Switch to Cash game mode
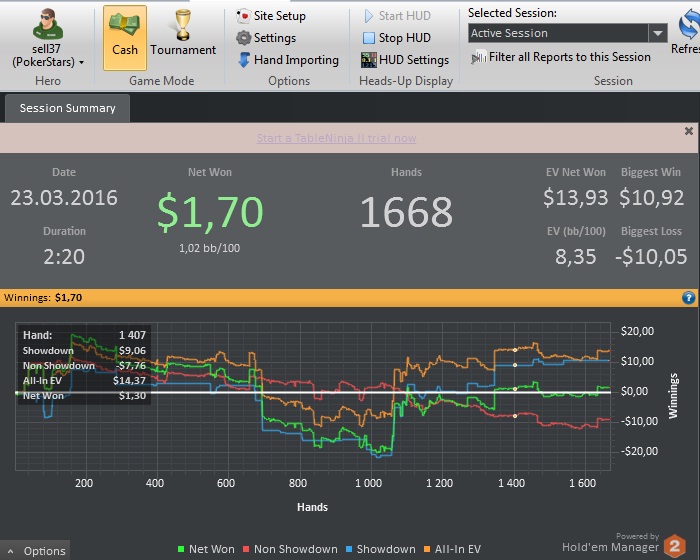Image resolution: width=700 pixels, height=560 pixels. click(125, 38)
